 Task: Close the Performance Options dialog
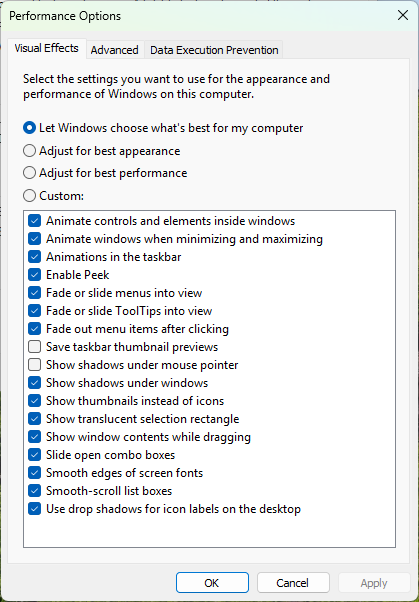pyautogui.click(x=403, y=15)
